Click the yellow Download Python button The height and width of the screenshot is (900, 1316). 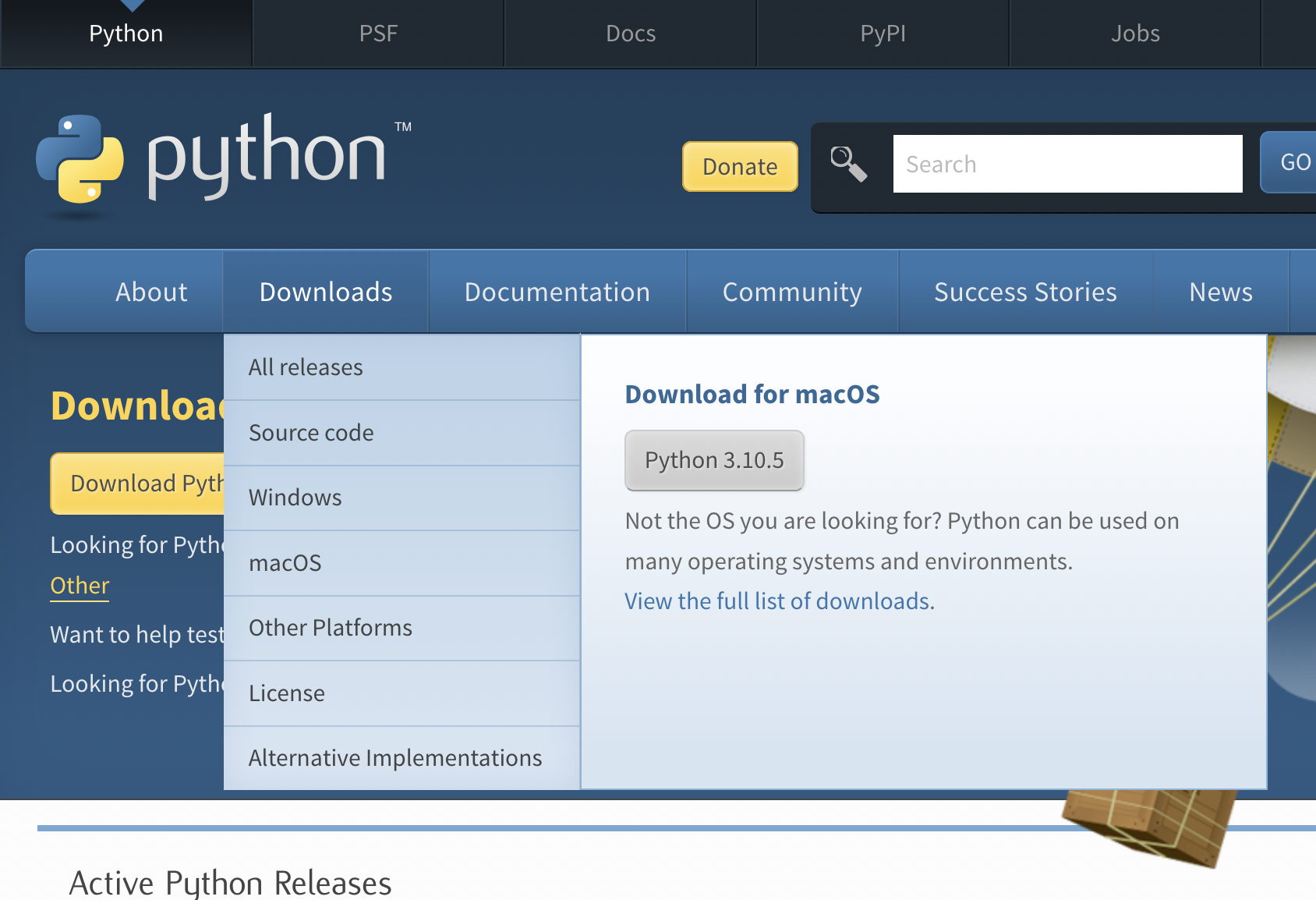pos(137,484)
